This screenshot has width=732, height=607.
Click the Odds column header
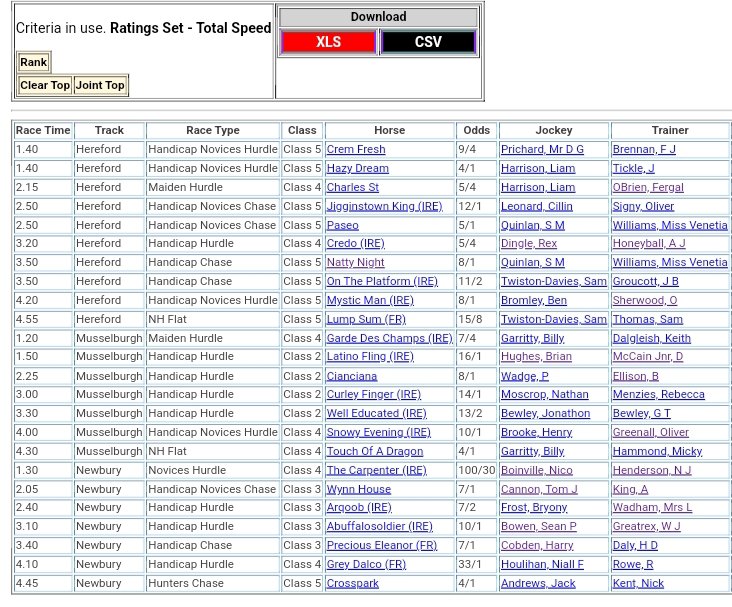click(x=477, y=131)
